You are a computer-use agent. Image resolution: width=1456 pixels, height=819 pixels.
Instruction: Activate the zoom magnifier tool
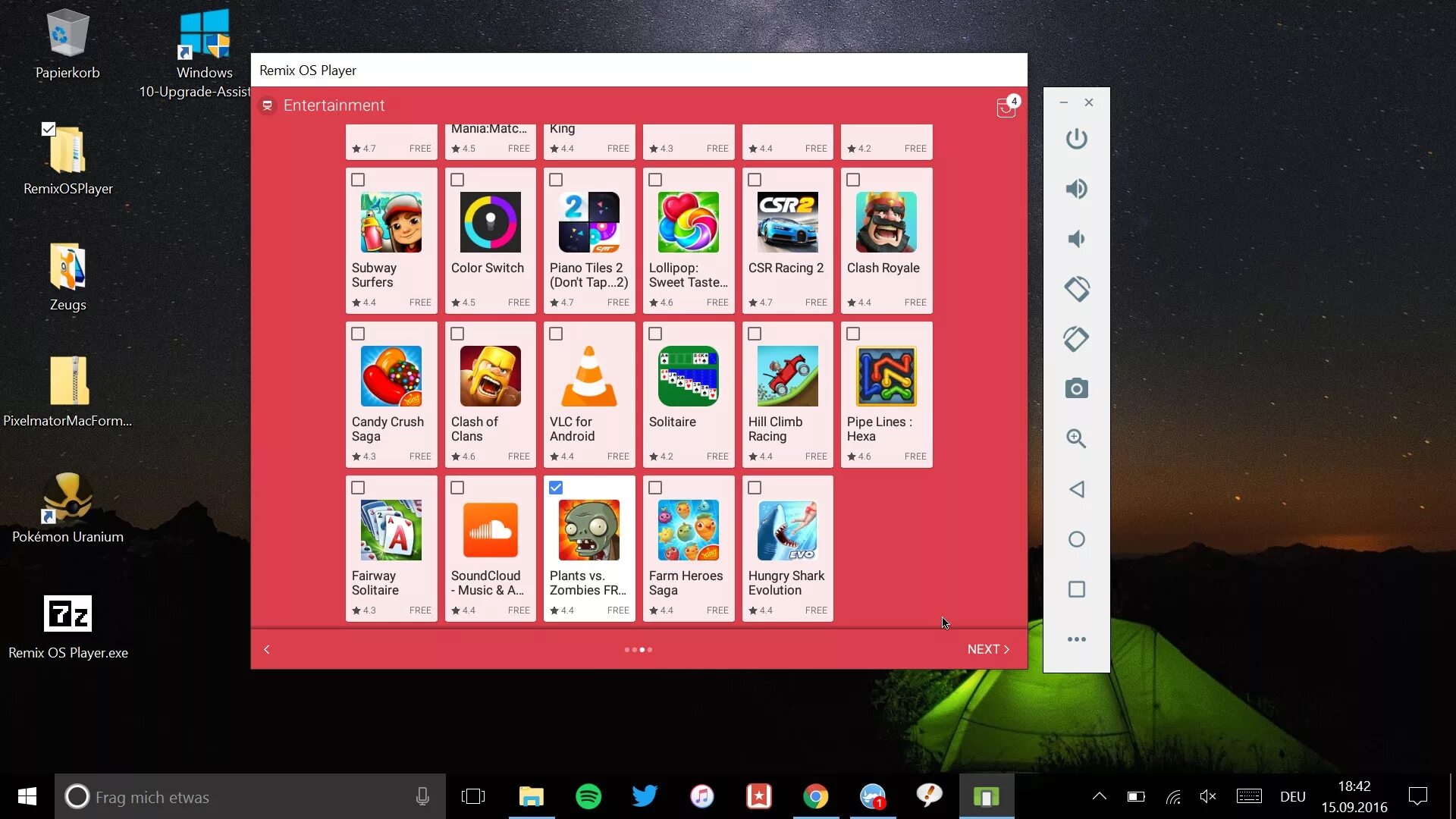1076,438
